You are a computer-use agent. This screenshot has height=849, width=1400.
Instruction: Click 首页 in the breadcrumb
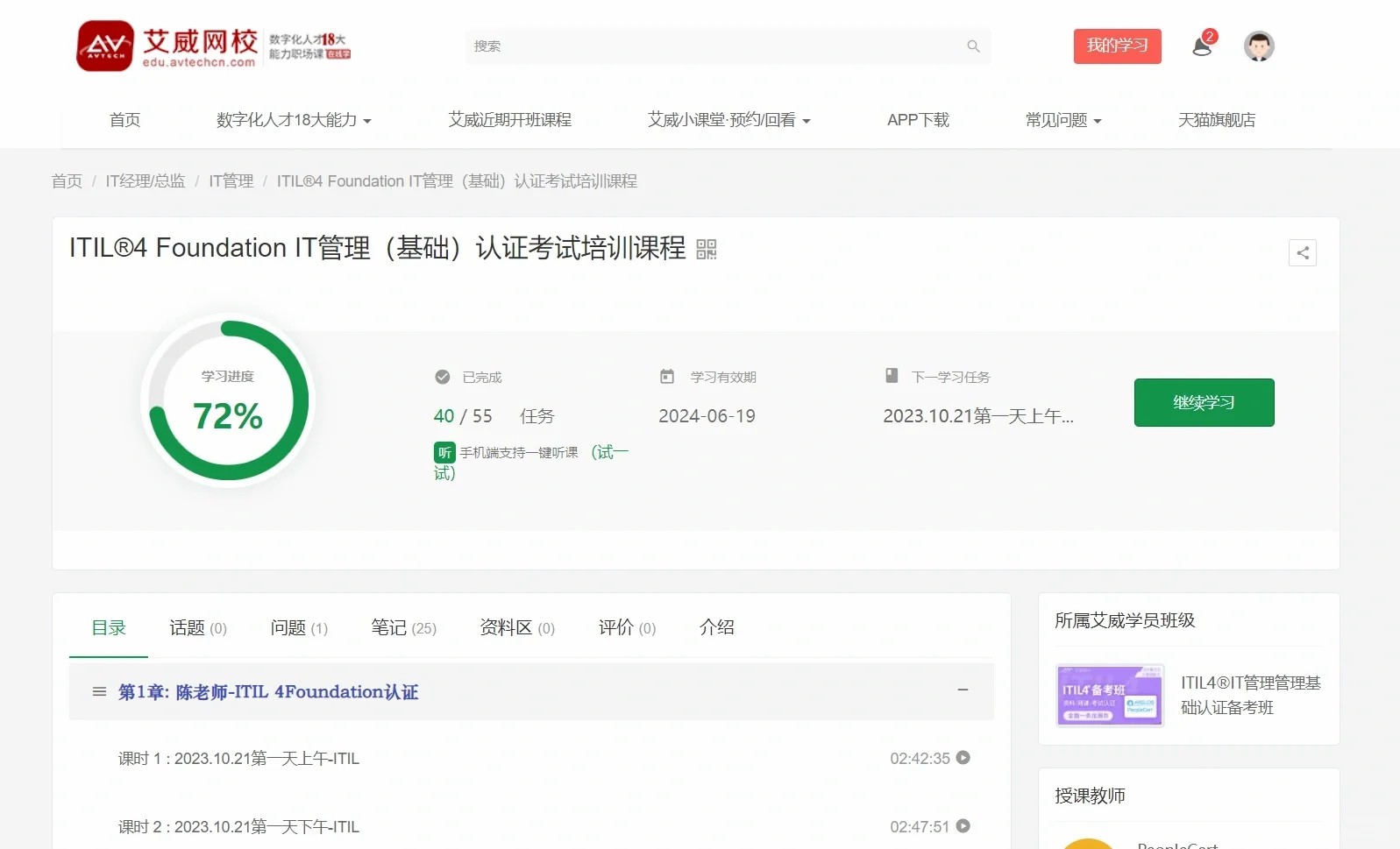click(67, 181)
